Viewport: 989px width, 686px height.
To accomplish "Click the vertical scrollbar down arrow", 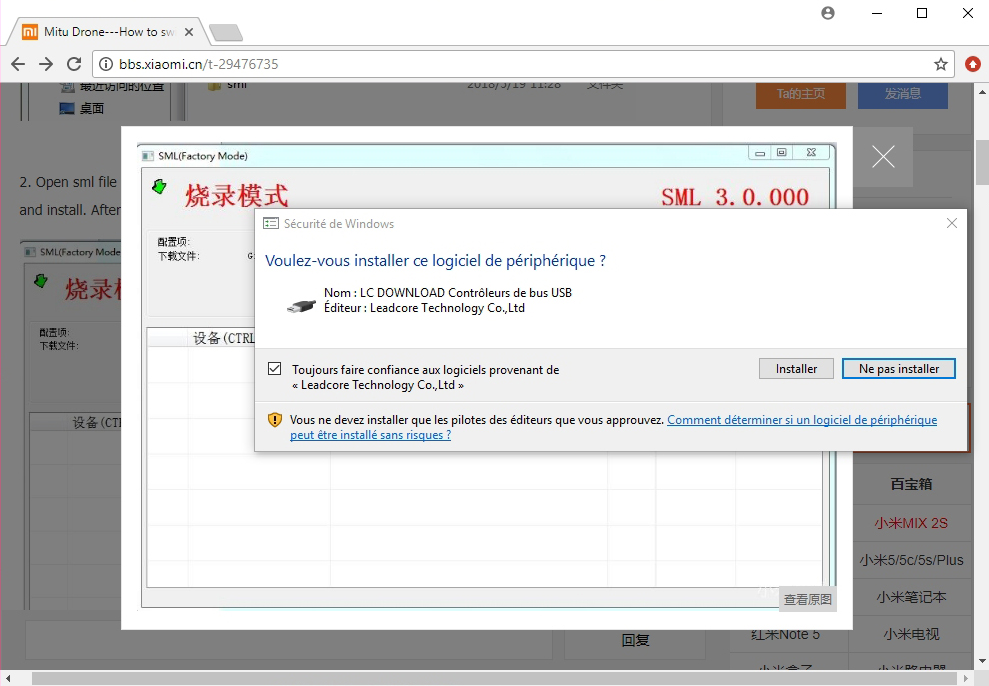I will click(x=982, y=661).
